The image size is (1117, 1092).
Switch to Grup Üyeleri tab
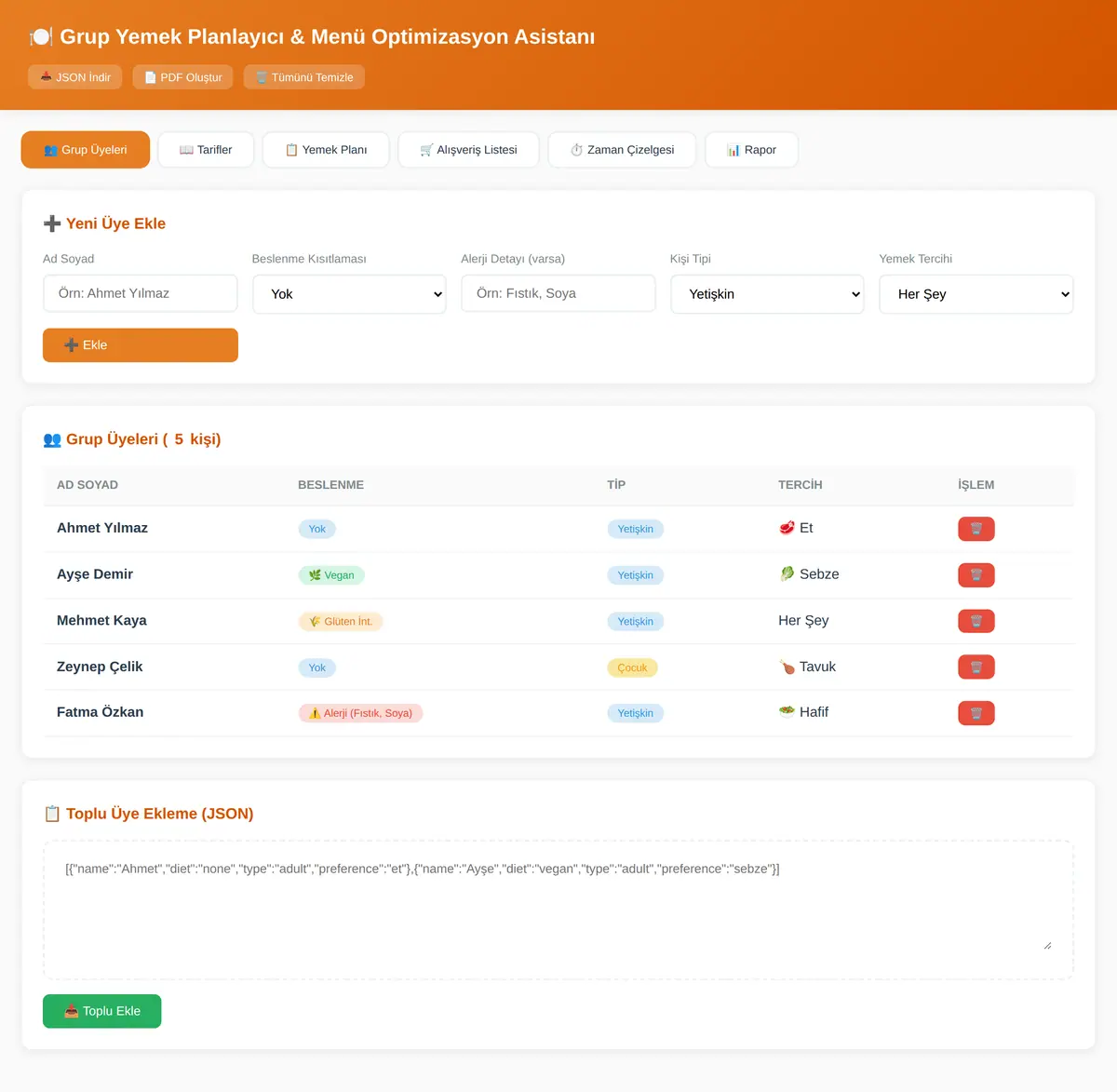(x=86, y=150)
